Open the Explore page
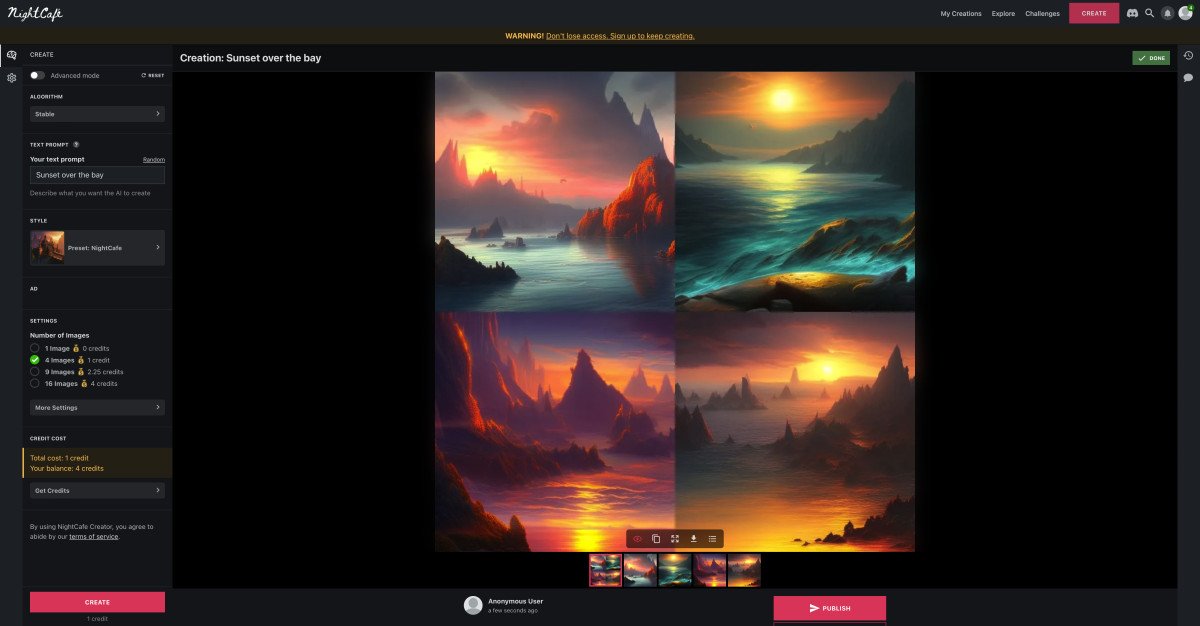 1003,13
